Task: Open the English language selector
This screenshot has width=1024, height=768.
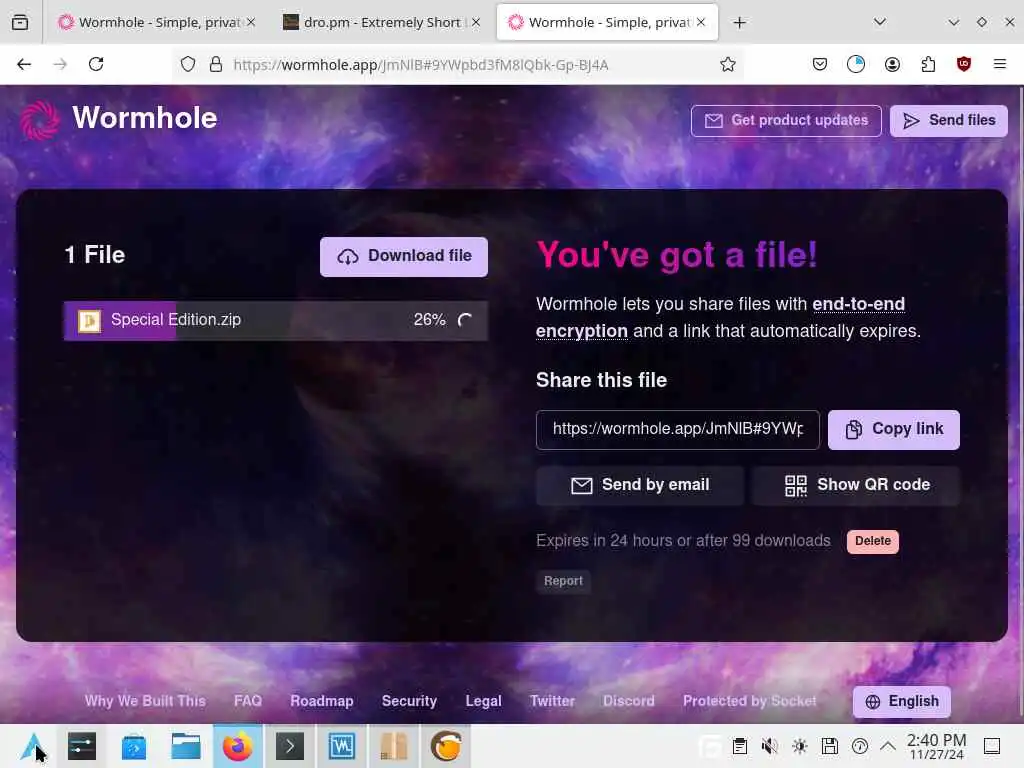Action: (x=901, y=701)
